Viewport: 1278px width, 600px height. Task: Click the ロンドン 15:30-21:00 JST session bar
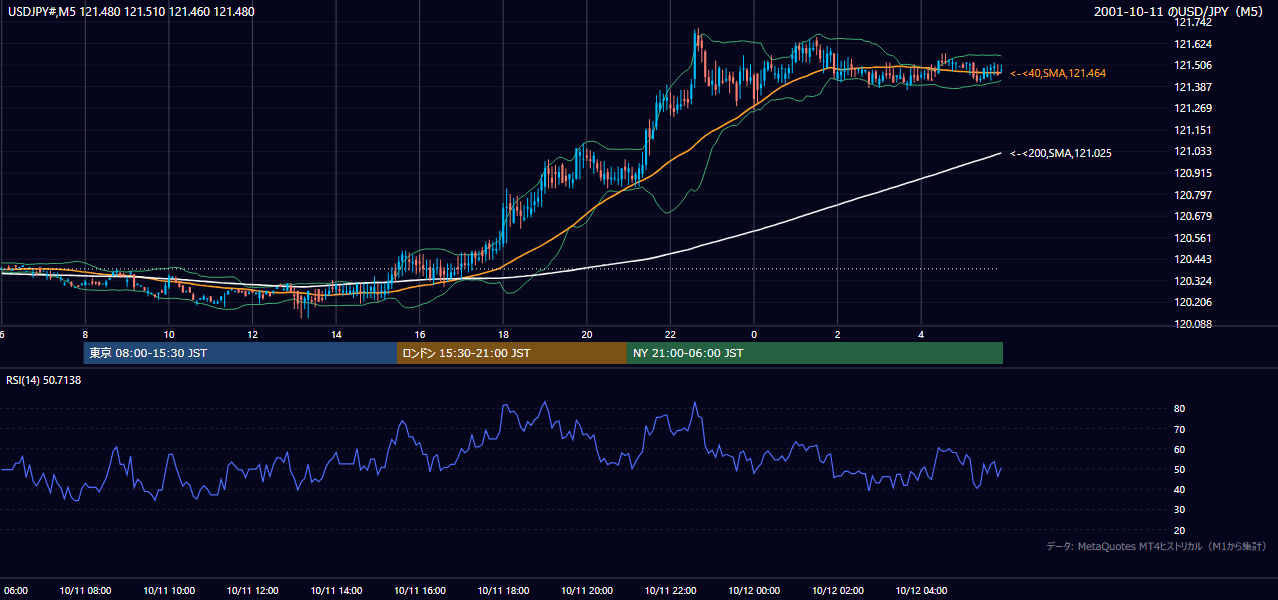pyautogui.click(x=512, y=353)
